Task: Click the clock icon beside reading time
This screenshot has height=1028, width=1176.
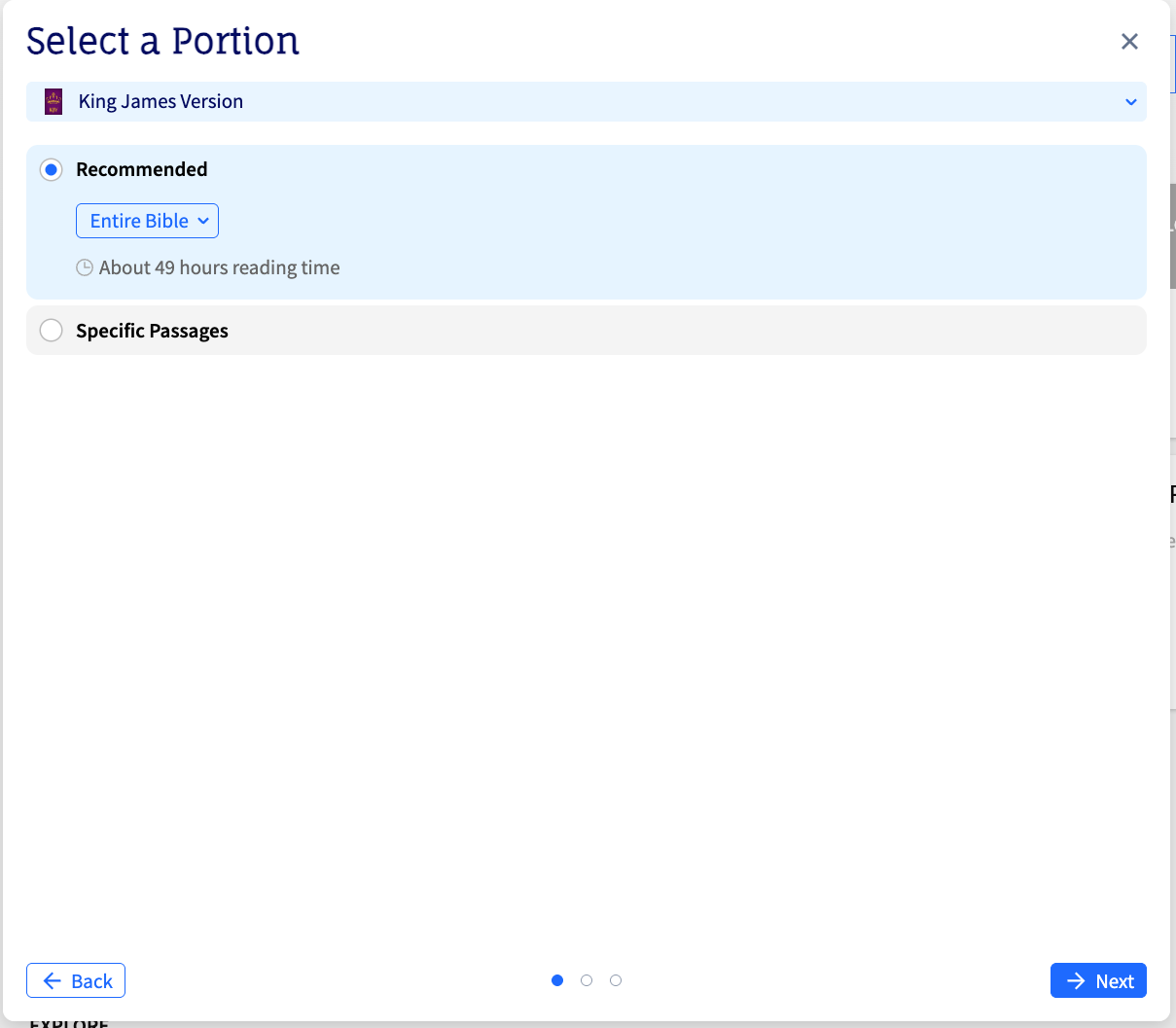Action: pyautogui.click(x=85, y=267)
